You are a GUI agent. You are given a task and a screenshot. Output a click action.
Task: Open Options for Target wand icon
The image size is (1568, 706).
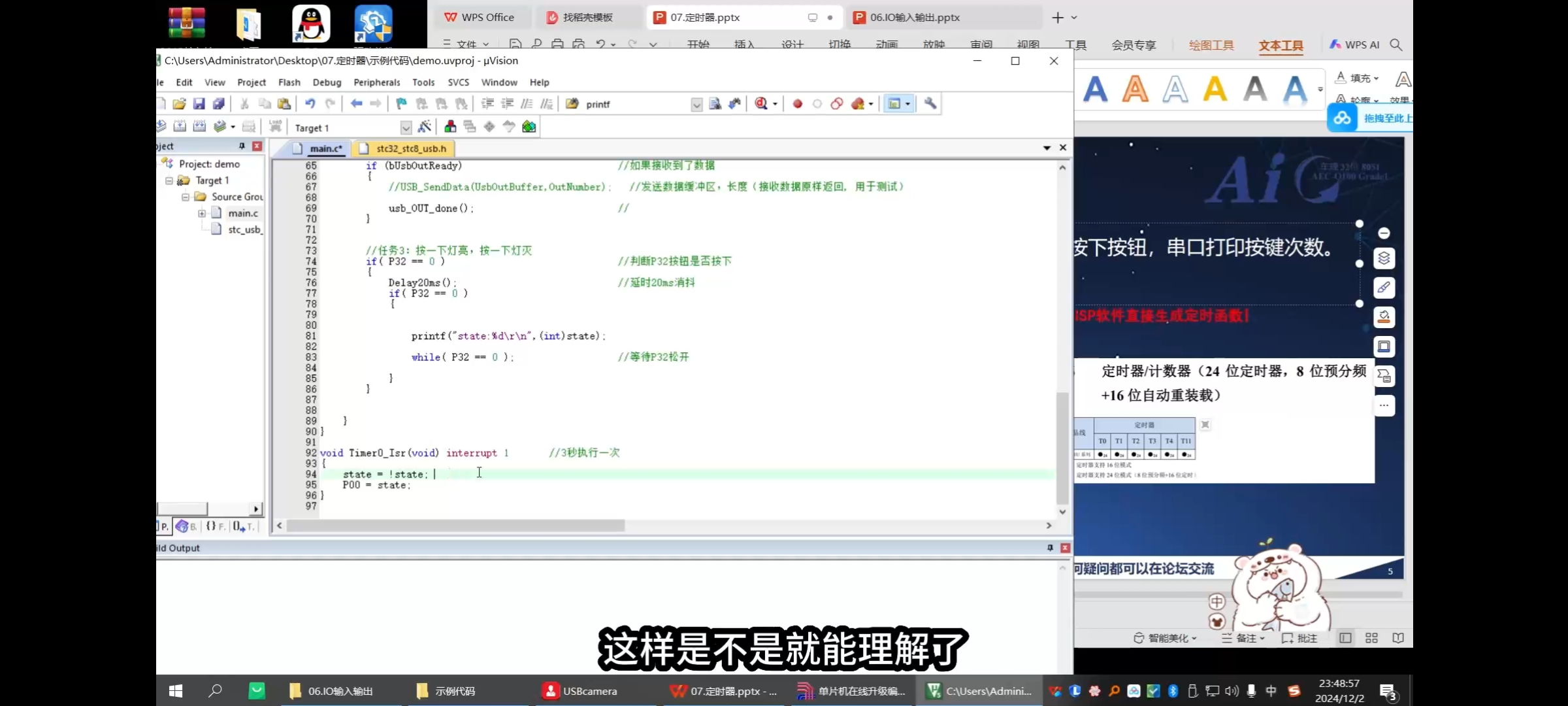point(424,127)
